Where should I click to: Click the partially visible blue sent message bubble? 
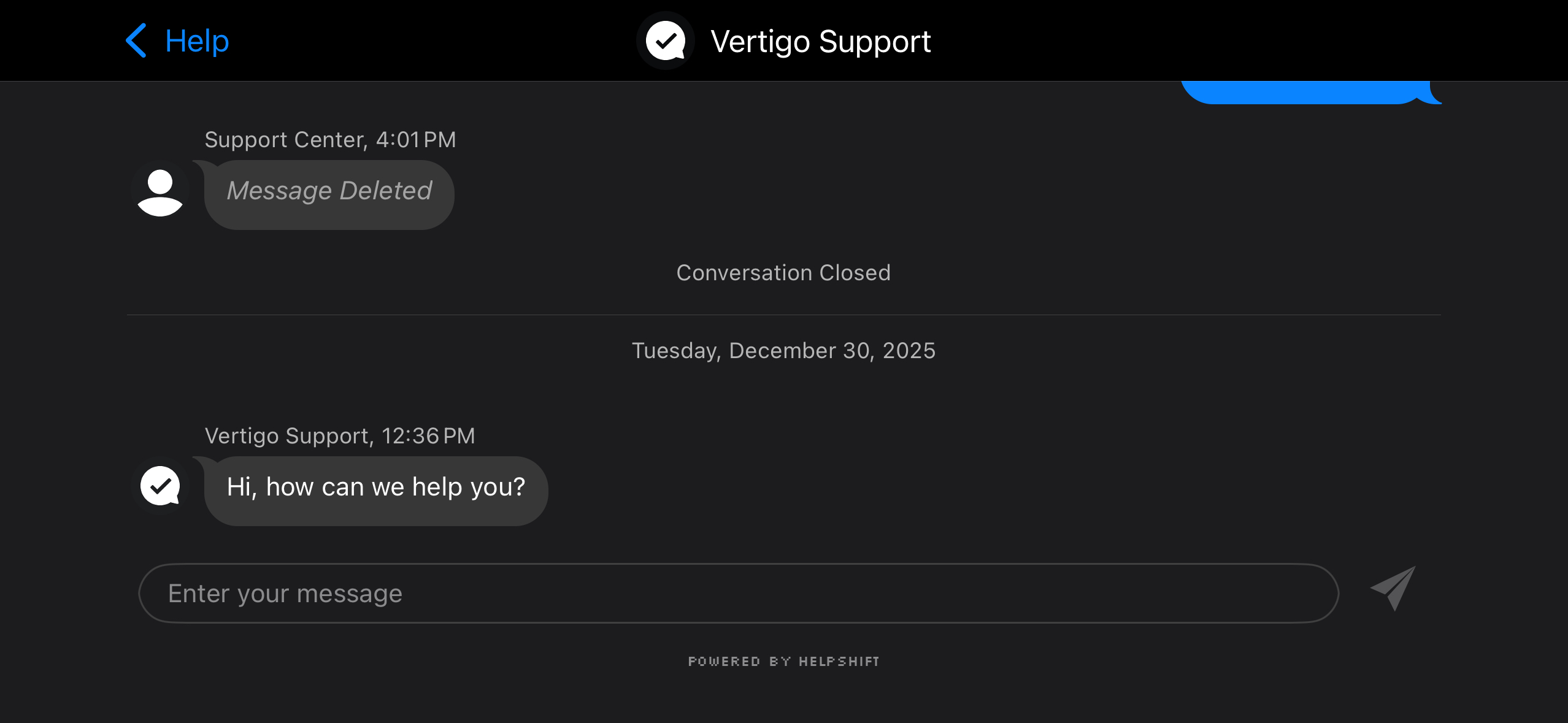pos(1301,93)
